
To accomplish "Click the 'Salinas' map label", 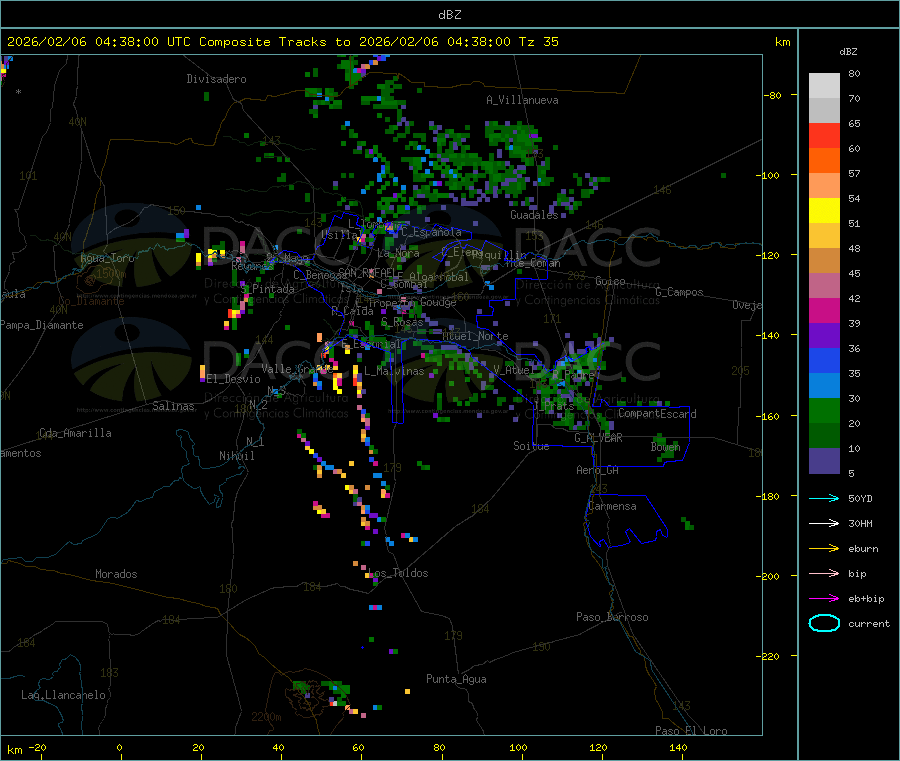I will (173, 406).
